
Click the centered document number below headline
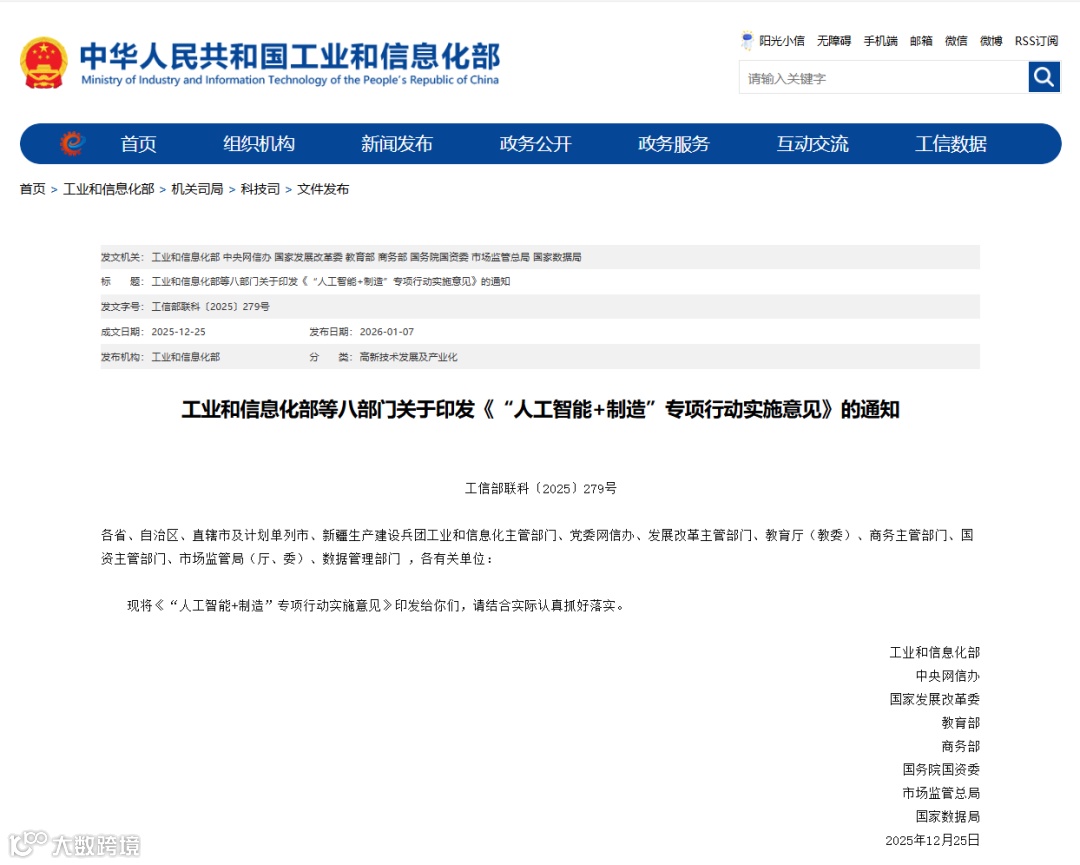pyautogui.click(x=541, y=488)
